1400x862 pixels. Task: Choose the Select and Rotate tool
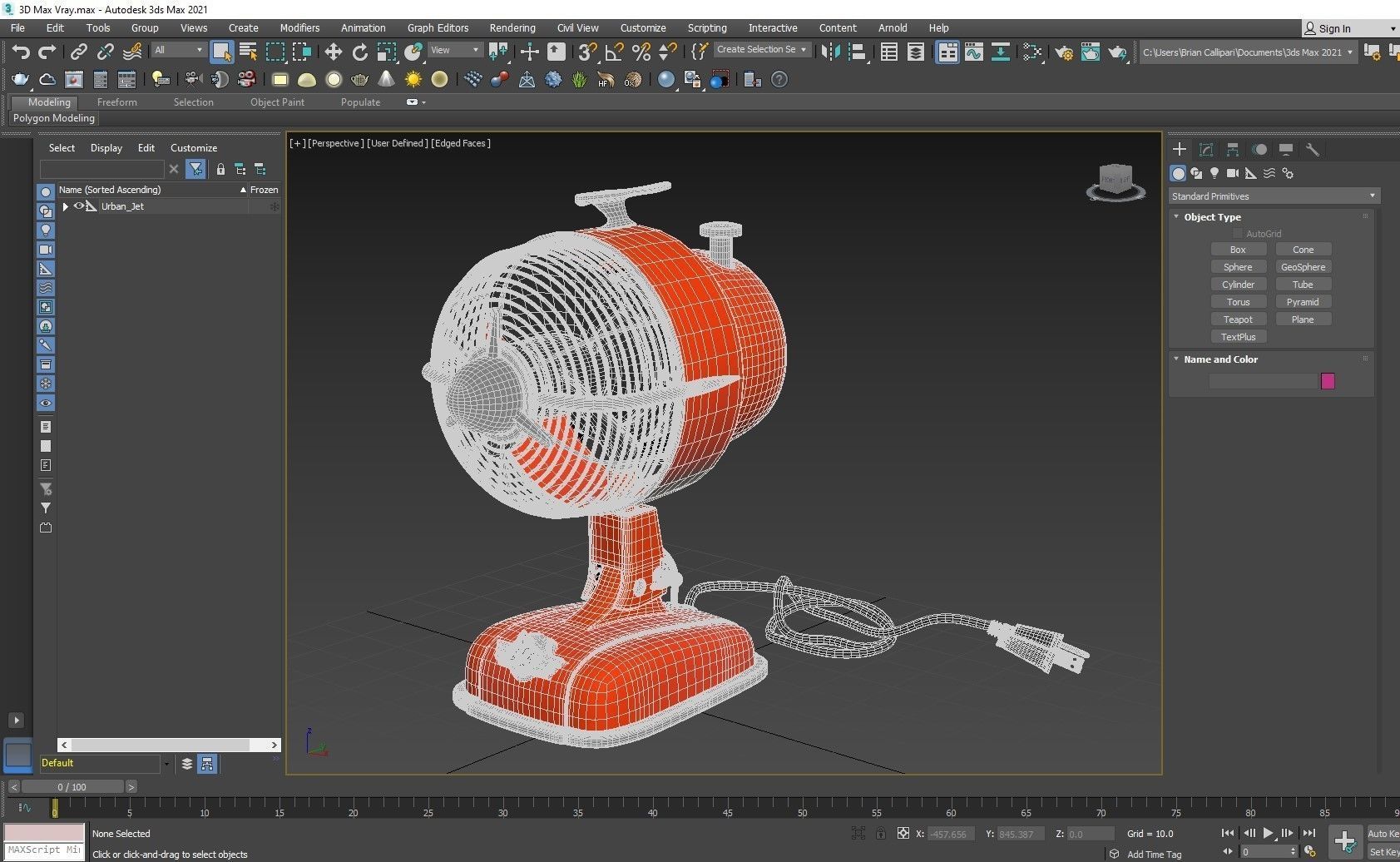pyautogui.click(x=360, y=52)
